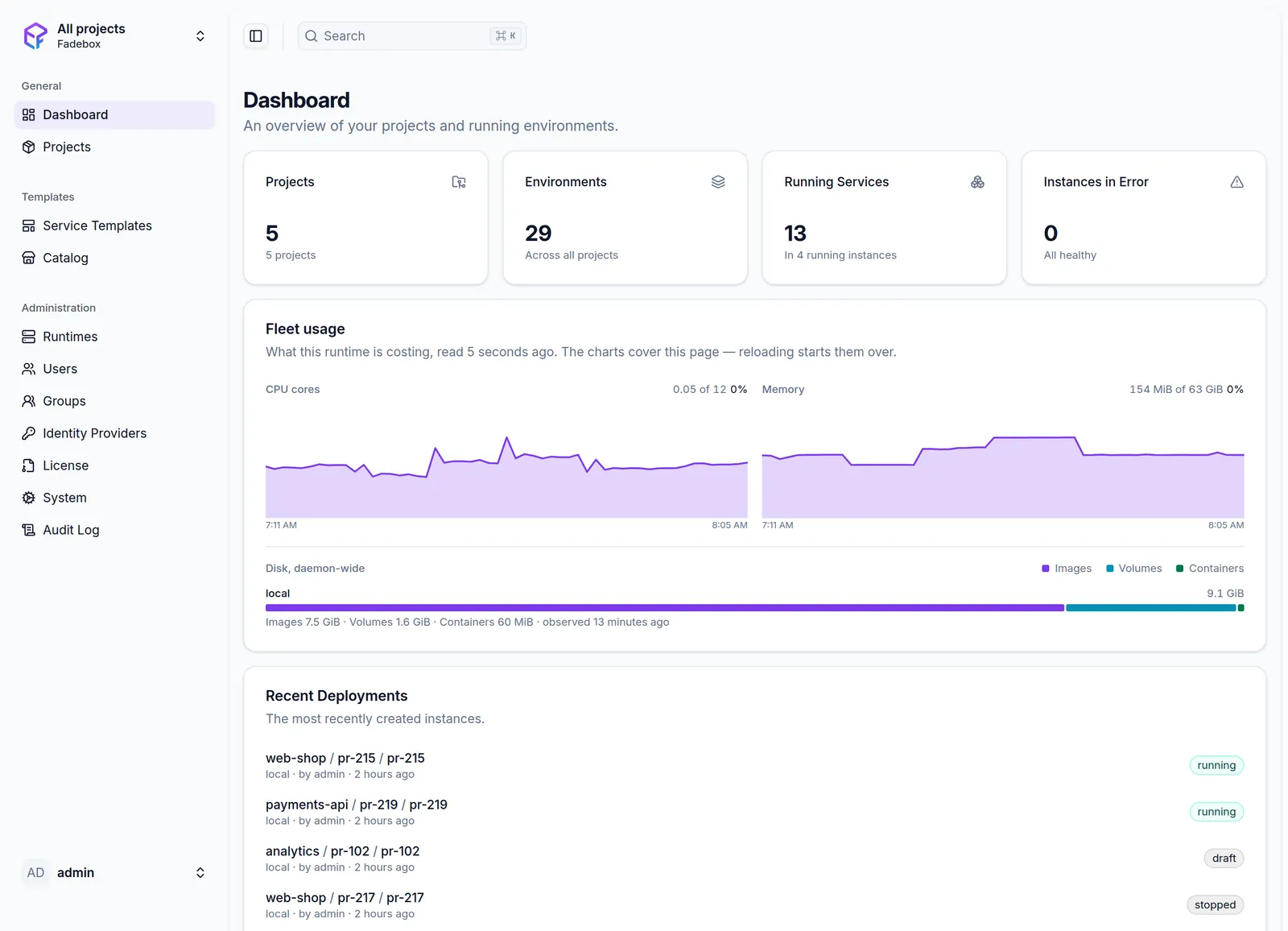Click the boxes icon on Running Services card
Image resolution: width=1288 pixels, height=931 pixels.
pyautogui.click(x=977, y=182)
